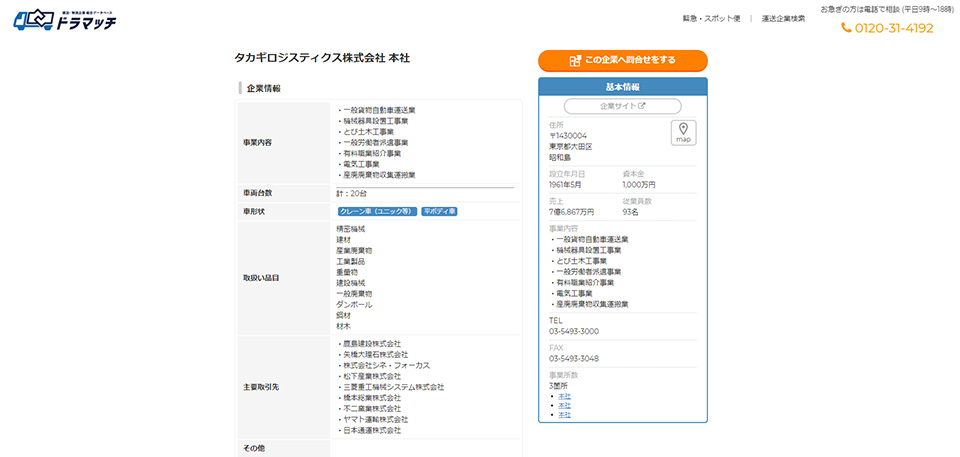Click address line 東京都大田区
This screenshot has width=960, height=457.
(x=571, y=147)
